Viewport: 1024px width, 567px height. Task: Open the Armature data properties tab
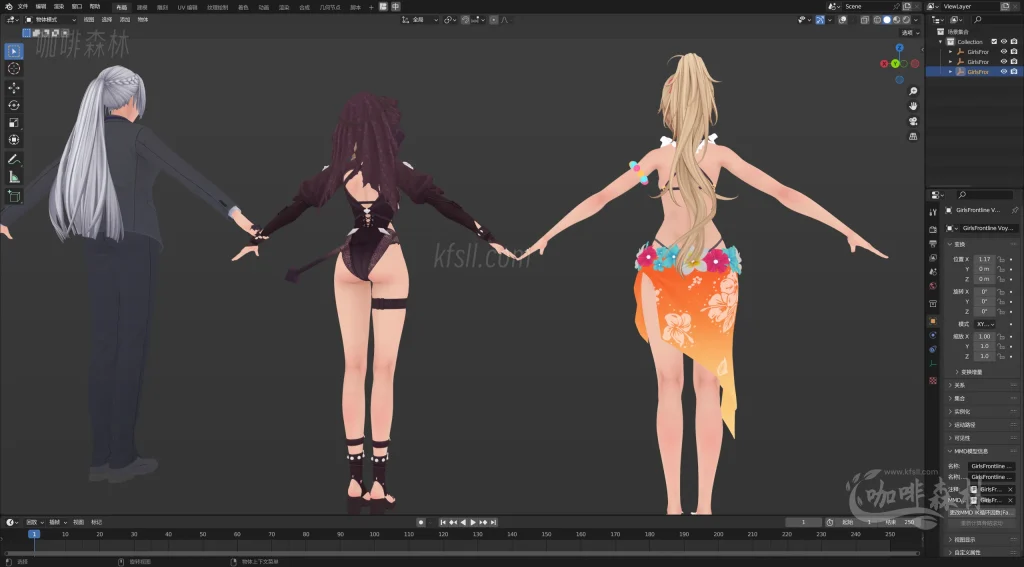[933, 363]
